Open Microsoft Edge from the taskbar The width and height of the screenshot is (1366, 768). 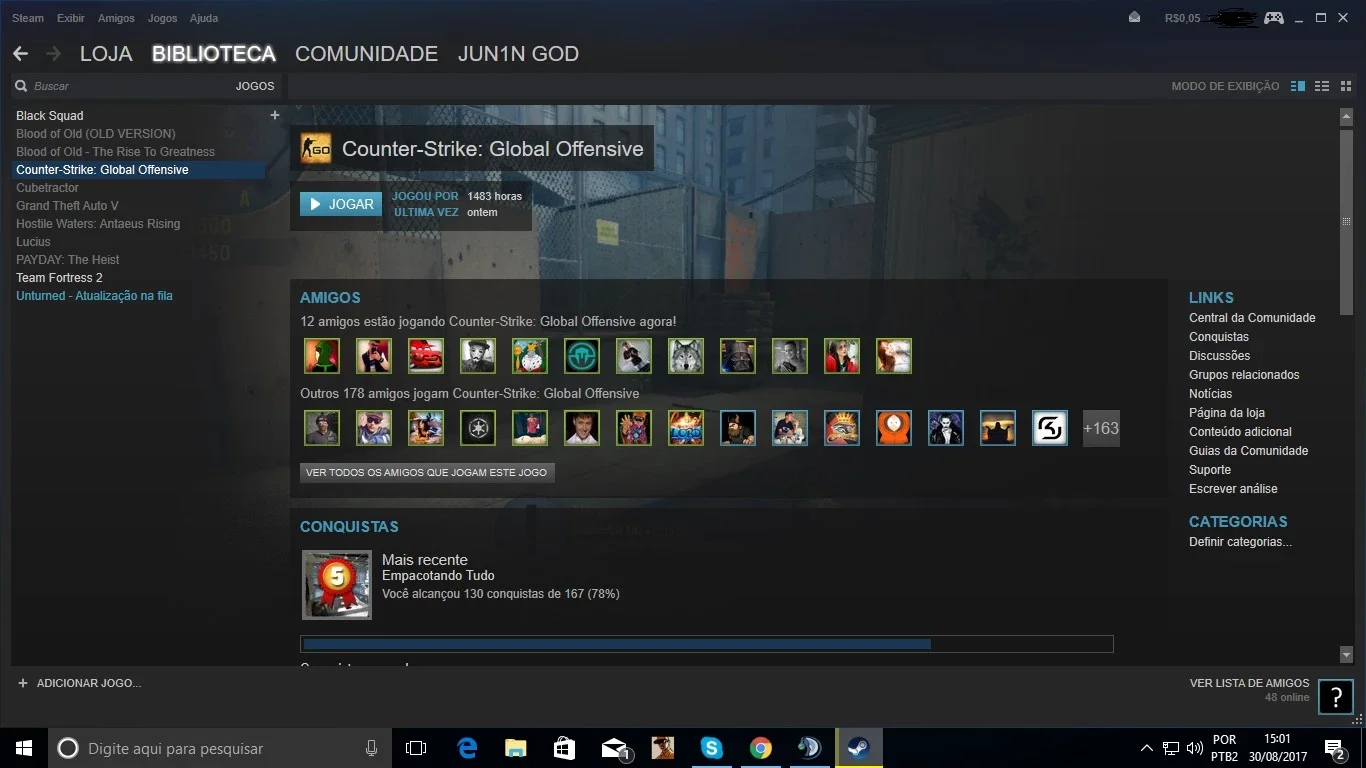click(x=467, y=748)
